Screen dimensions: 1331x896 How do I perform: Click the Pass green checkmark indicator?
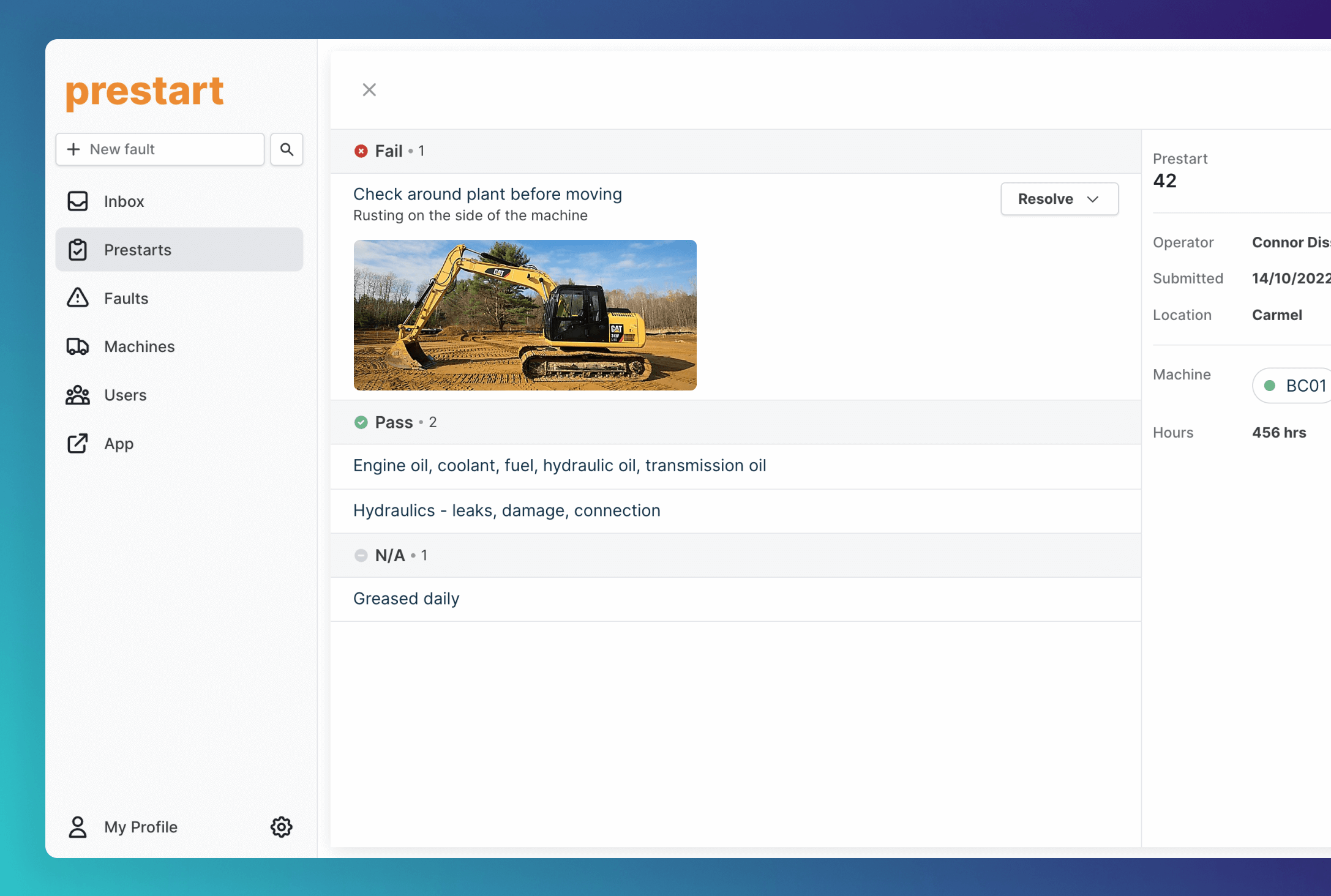click(x=361, y=422)
